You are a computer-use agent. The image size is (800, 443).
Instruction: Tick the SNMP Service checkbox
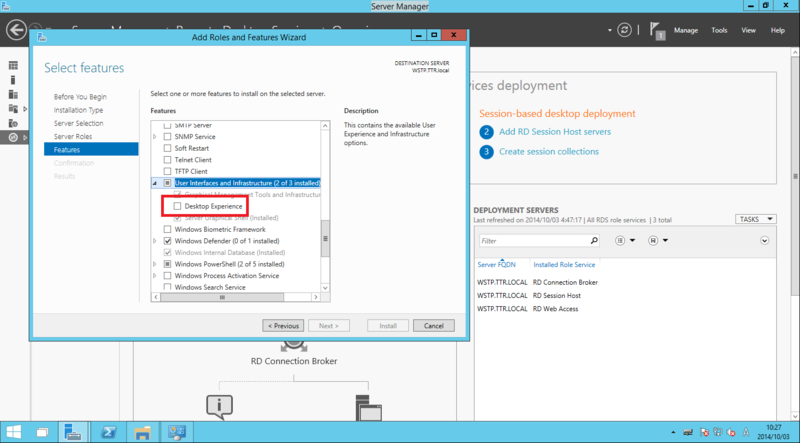[x=167, y=137]
